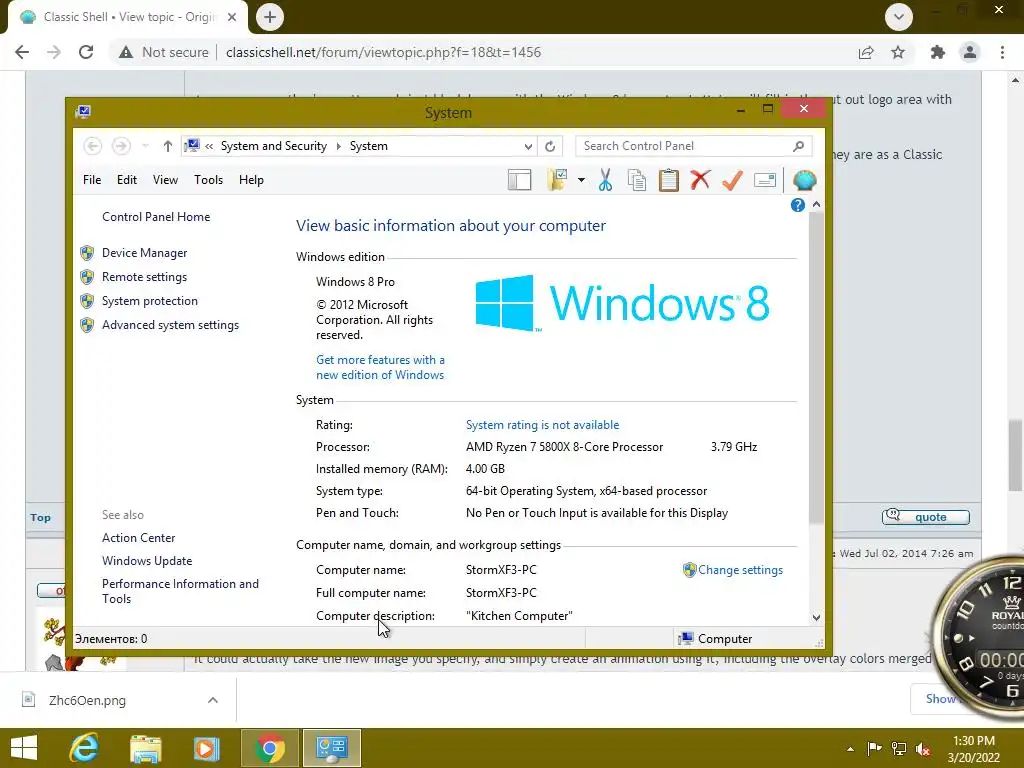Reload the Chrome page
The image size is (1024, 768).
pyautogui.click(x=86, y=52)
